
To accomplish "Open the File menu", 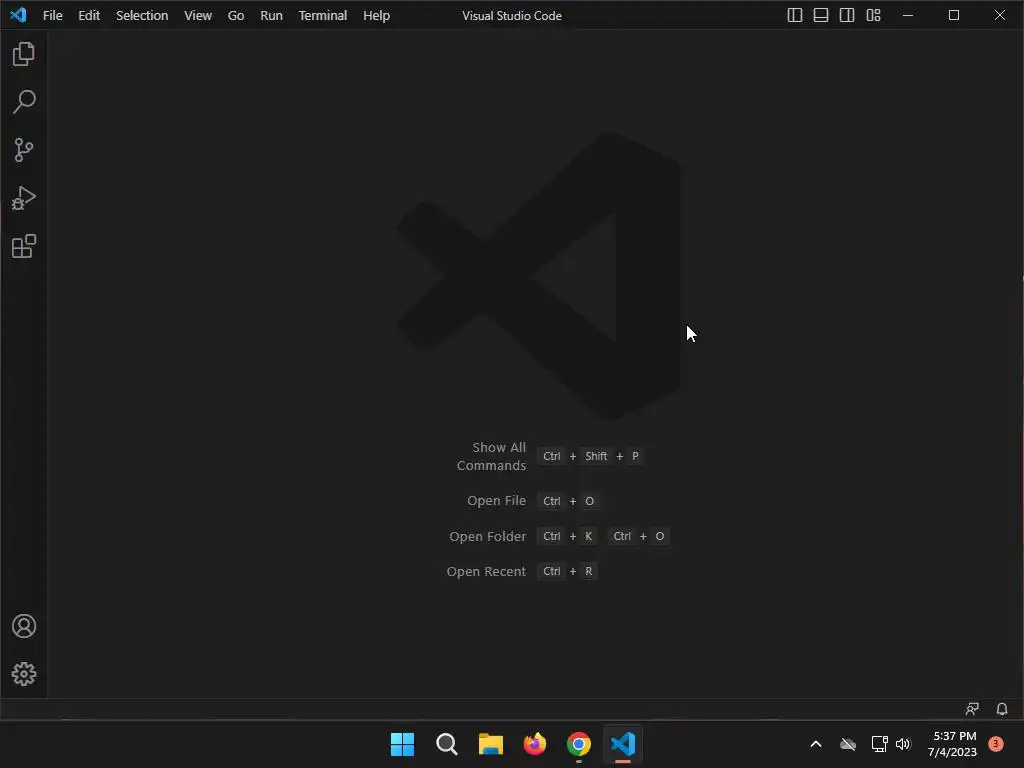I will click(x=53, y=15).
